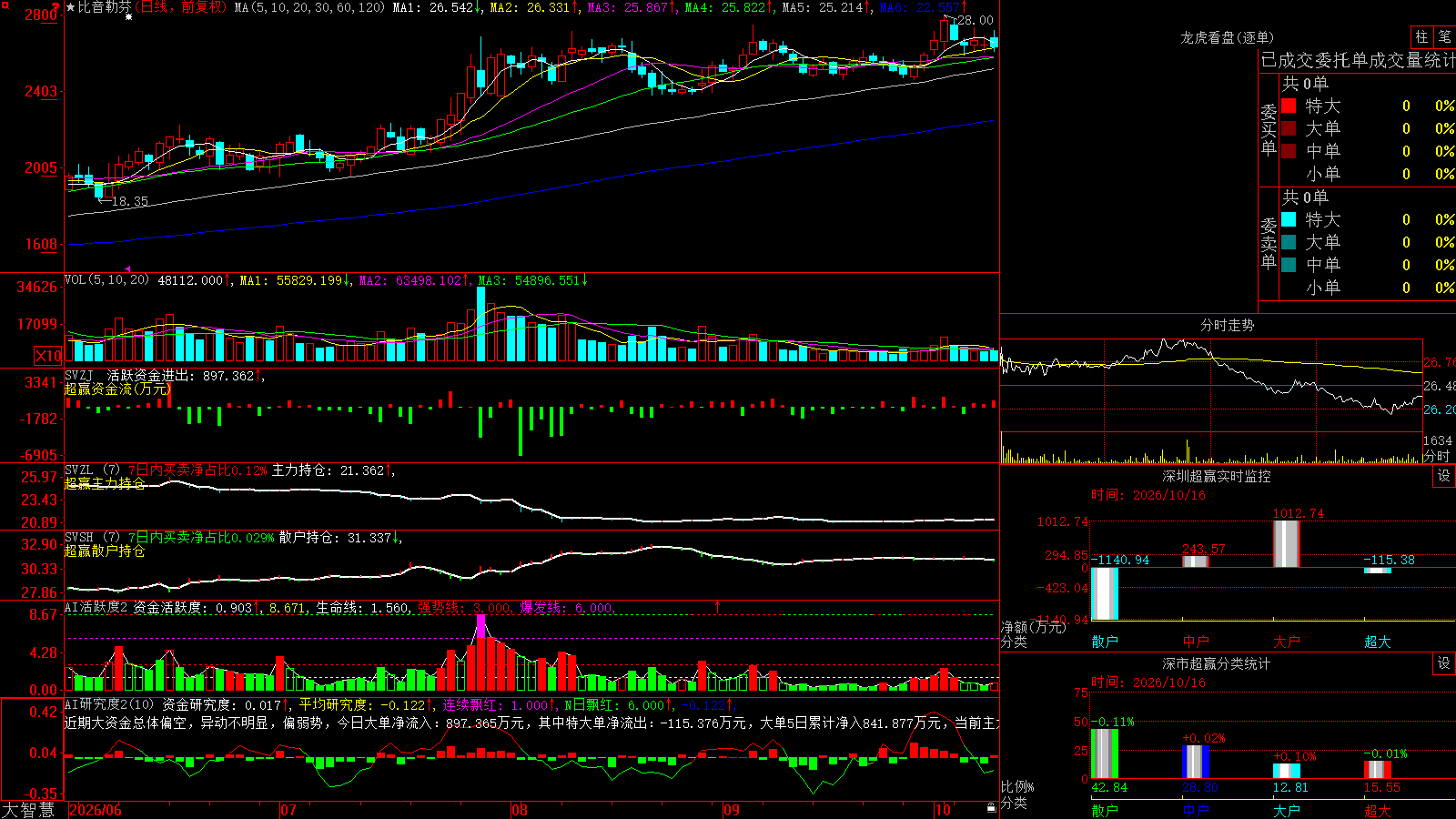
Task: Click the lock icon at chart bottom
Action: pyautogui.click(x=992, y=807)
